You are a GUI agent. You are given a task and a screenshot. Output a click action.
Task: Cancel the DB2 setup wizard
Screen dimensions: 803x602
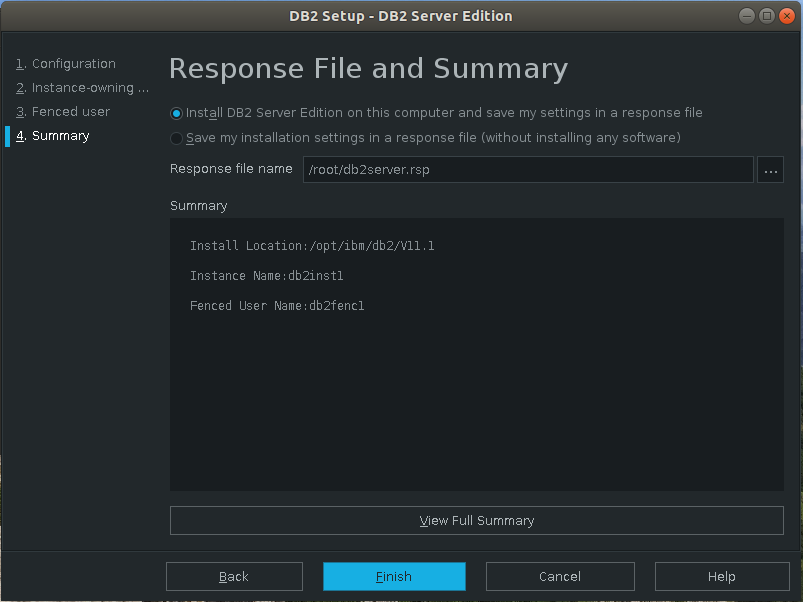[x=560, y=576]
